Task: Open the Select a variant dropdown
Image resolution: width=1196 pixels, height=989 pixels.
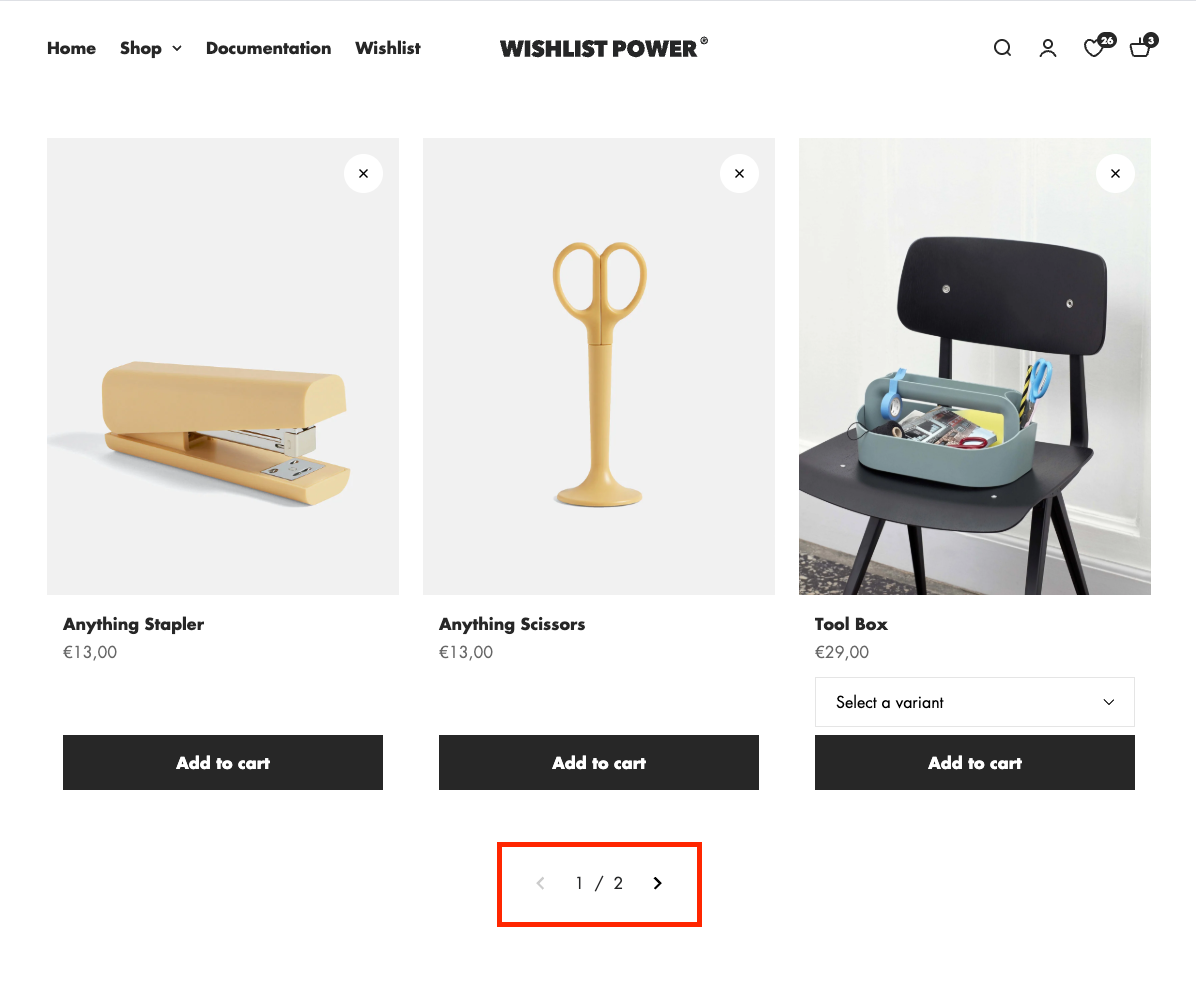Action: coord(974,702)
